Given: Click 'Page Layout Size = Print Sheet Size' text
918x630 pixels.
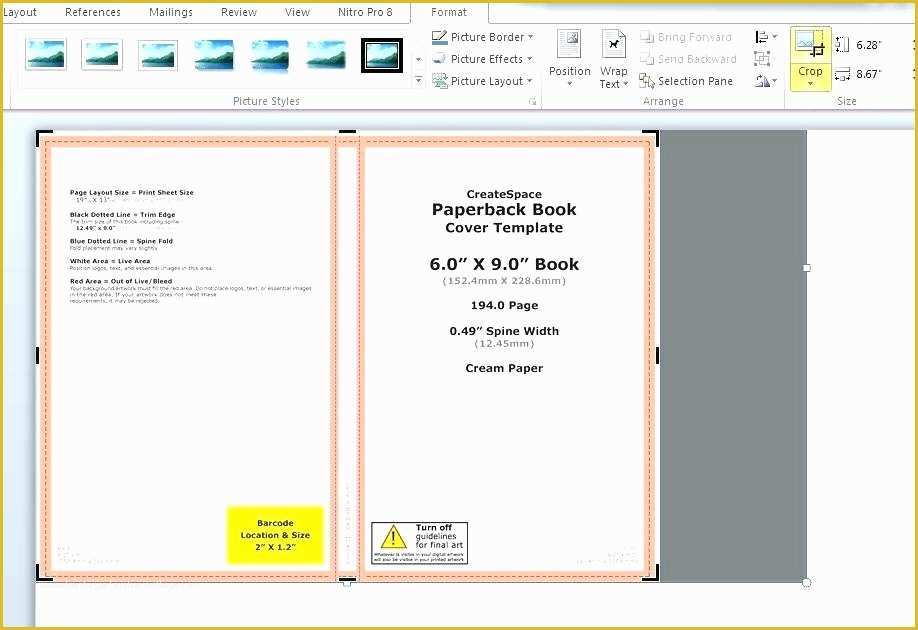Looking at the screenshot, I should (x=131, y=192).
